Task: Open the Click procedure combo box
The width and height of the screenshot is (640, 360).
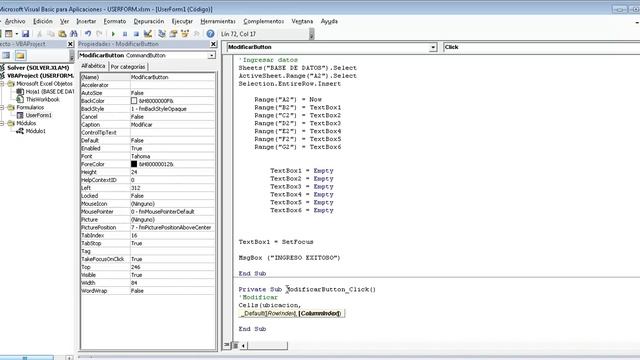Action: [x=542, y=47]
